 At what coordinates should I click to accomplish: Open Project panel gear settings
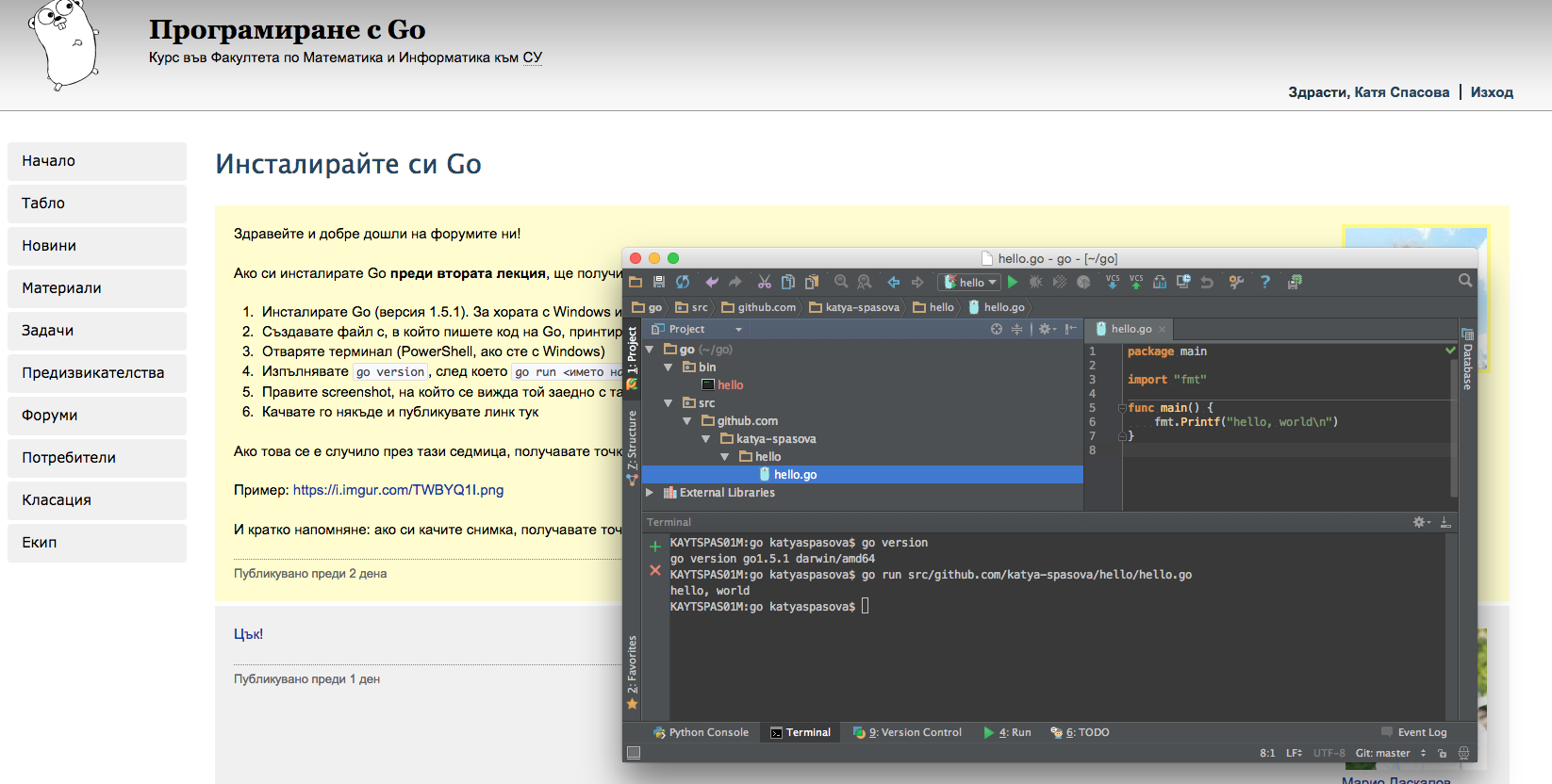coord(1047,329)
